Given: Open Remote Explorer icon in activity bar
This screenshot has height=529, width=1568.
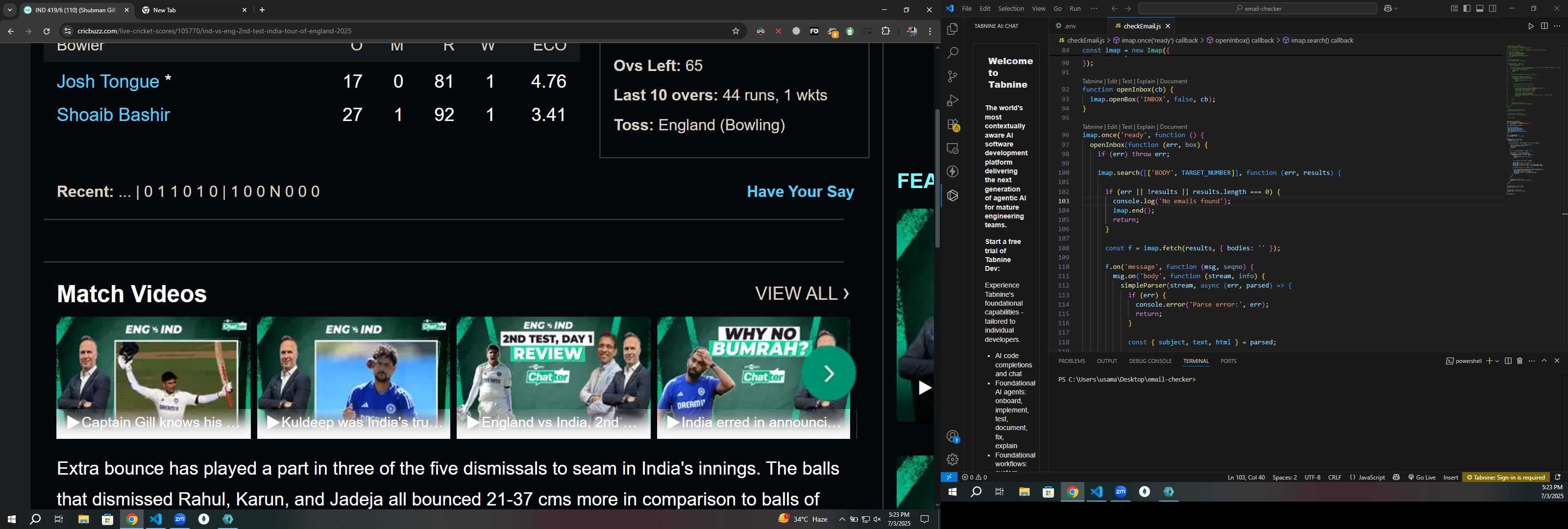Looking at the screenshot, I should tap(953, 148).
